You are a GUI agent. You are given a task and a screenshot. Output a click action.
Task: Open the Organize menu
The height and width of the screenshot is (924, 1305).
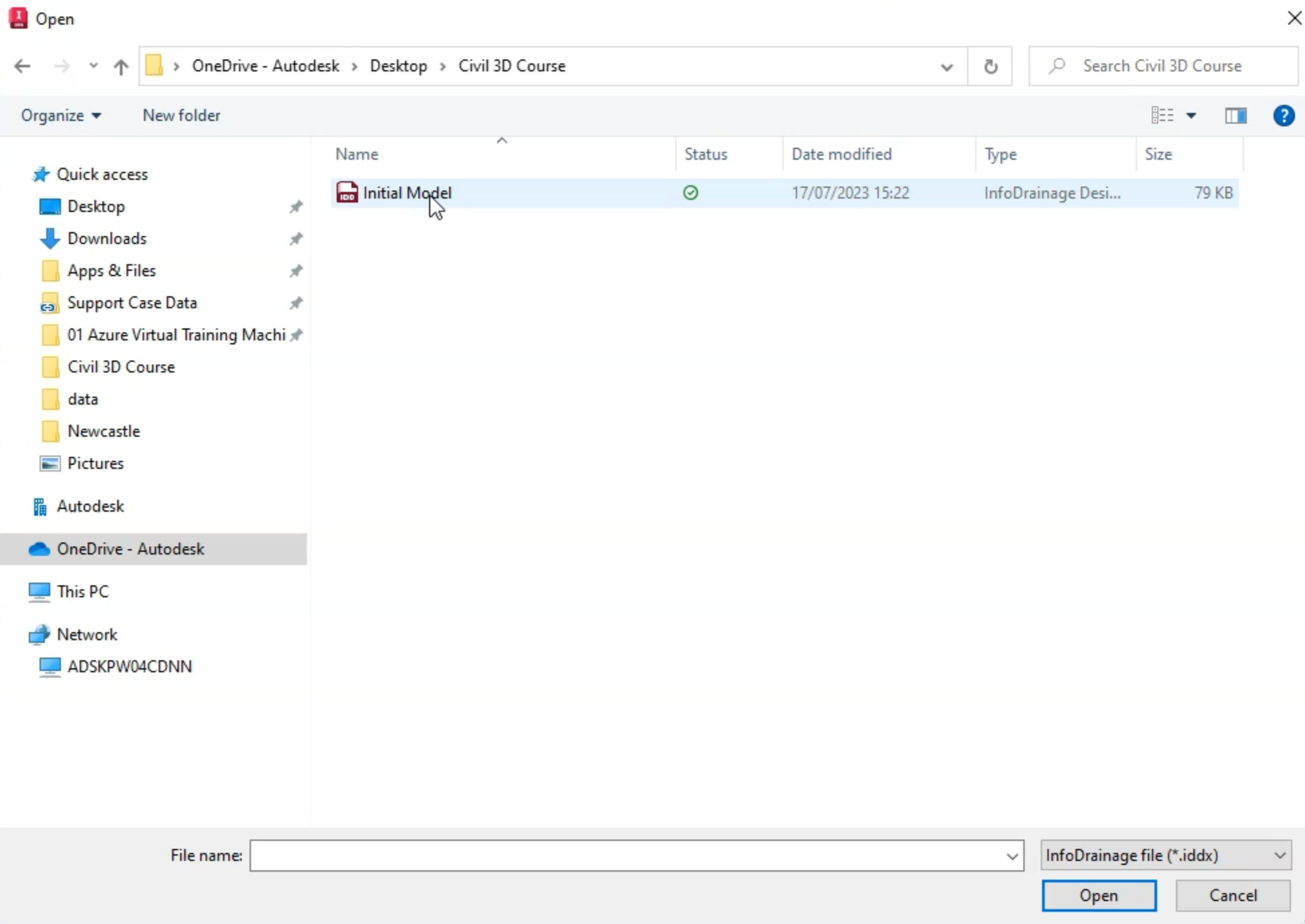click(x=61, y=115)
